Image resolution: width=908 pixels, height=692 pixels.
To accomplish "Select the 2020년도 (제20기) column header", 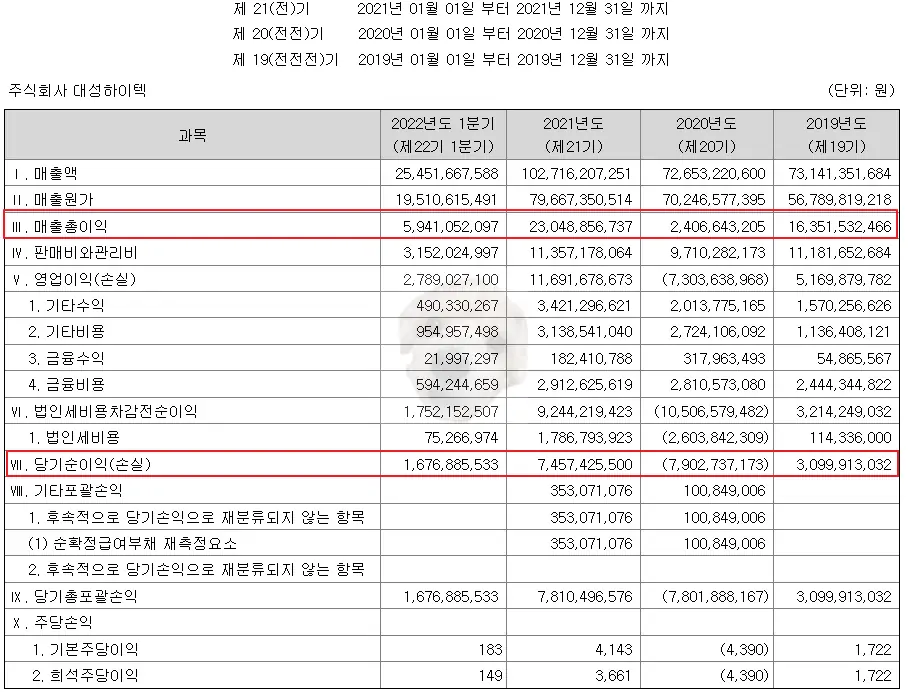I will tap(706, 135).
